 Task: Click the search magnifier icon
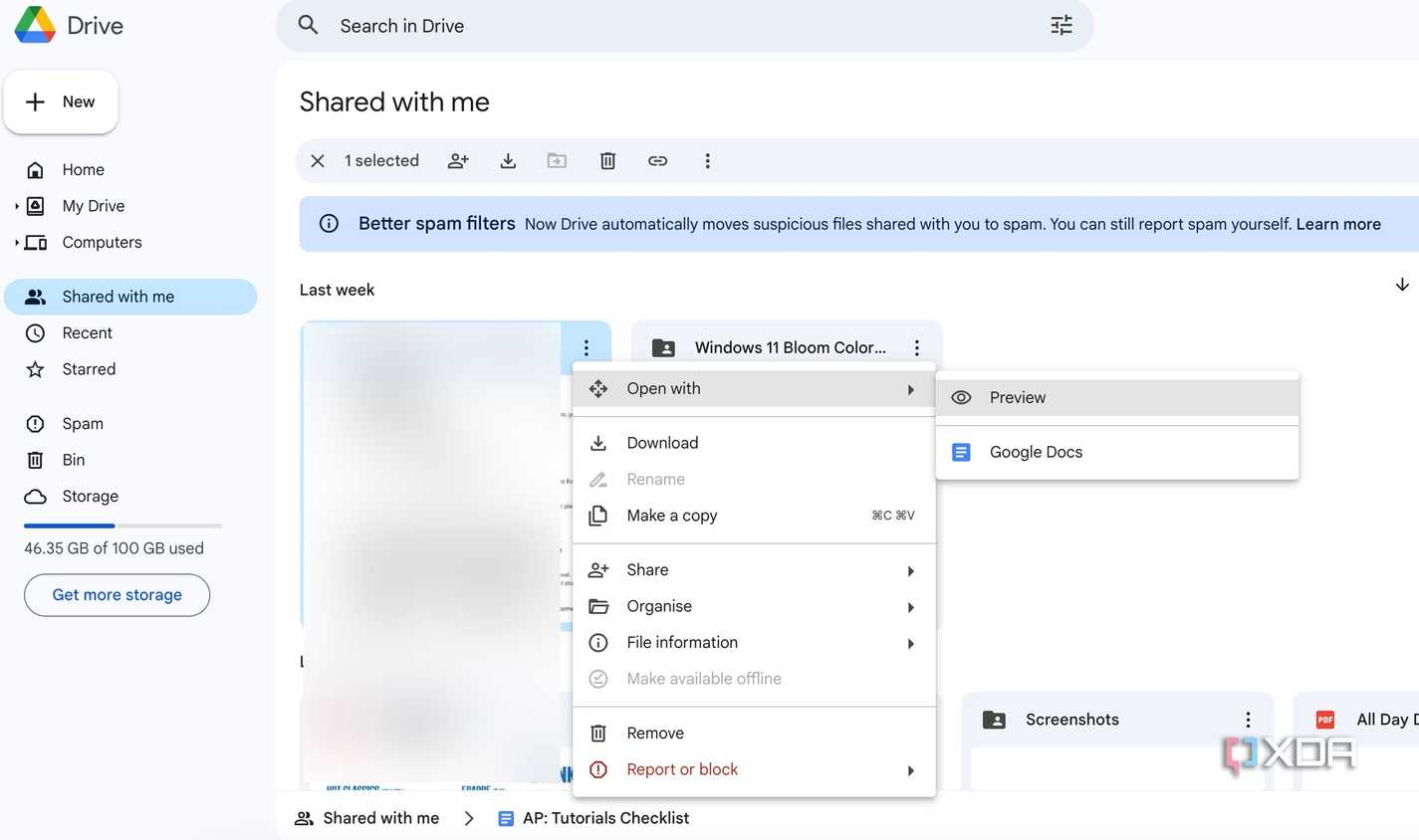click(309, 25)
